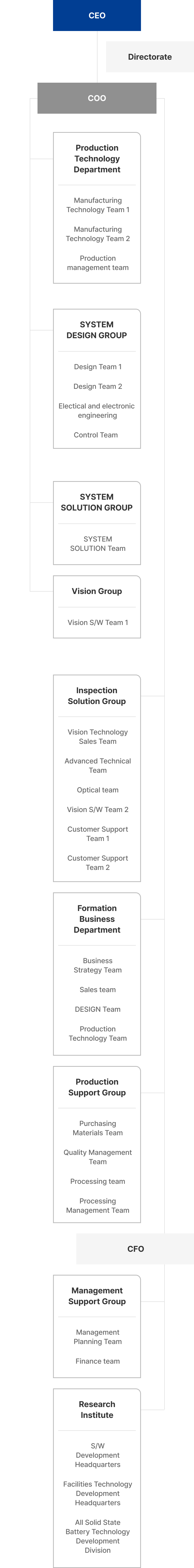Viewport: 194px width, 1568px height.
Task: Click the COO header box
Action: point(97,98)
